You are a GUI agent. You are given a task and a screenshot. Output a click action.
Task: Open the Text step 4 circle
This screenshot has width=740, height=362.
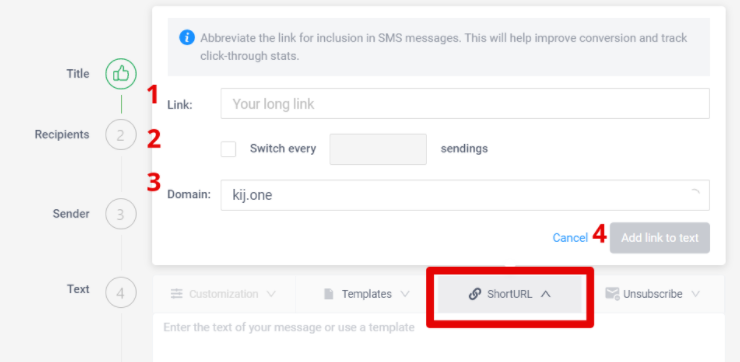point(121,293)
